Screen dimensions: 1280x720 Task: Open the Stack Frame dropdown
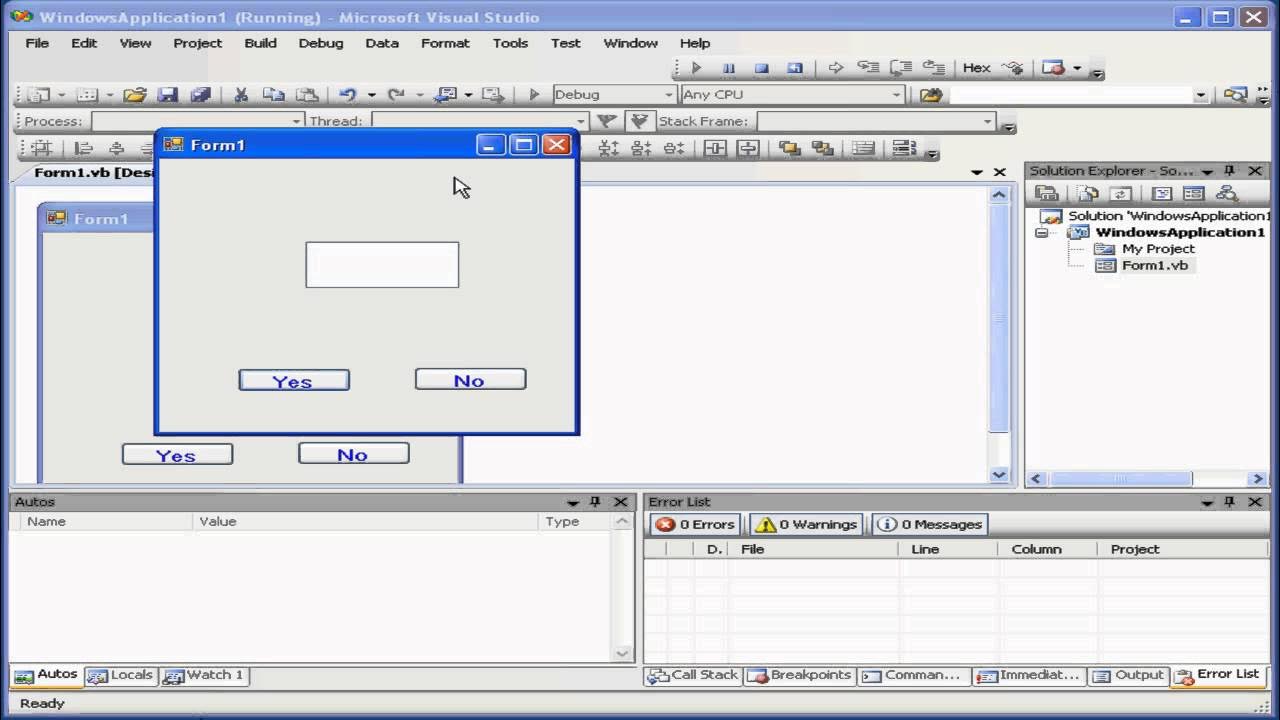point(988,121)
